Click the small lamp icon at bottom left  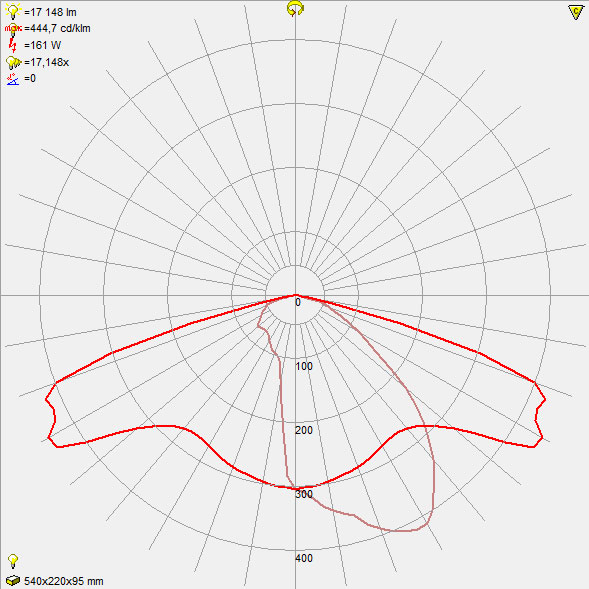point(13,561)
